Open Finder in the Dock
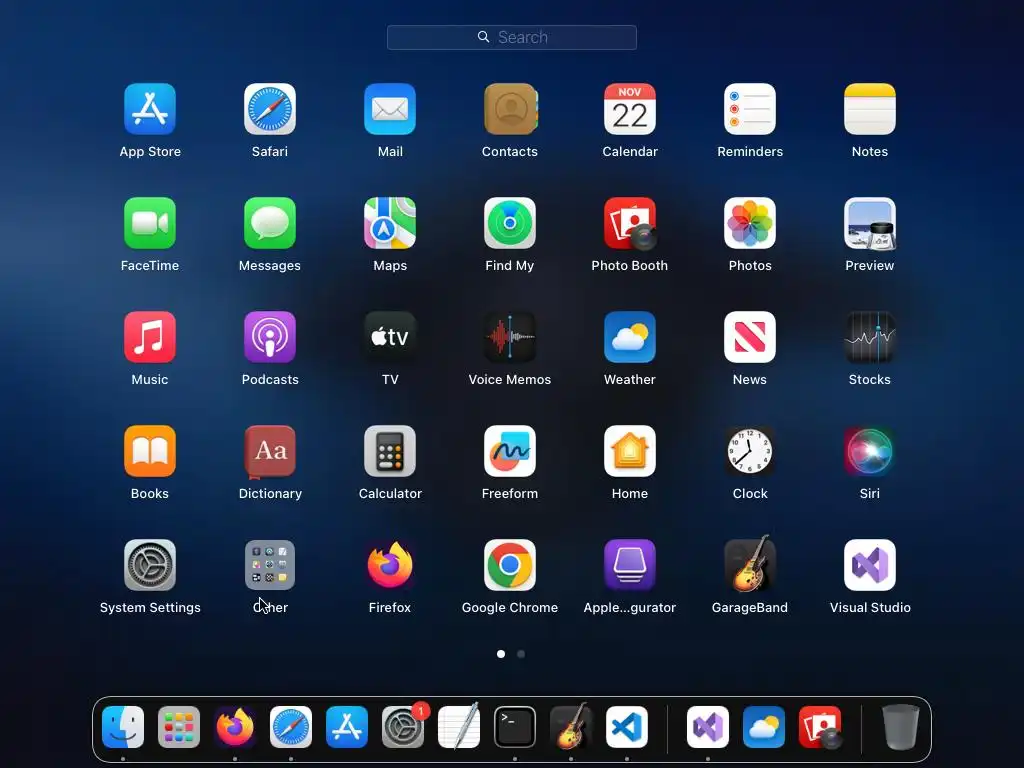Viewport: 1024px width, 768px height. point(123,727)
